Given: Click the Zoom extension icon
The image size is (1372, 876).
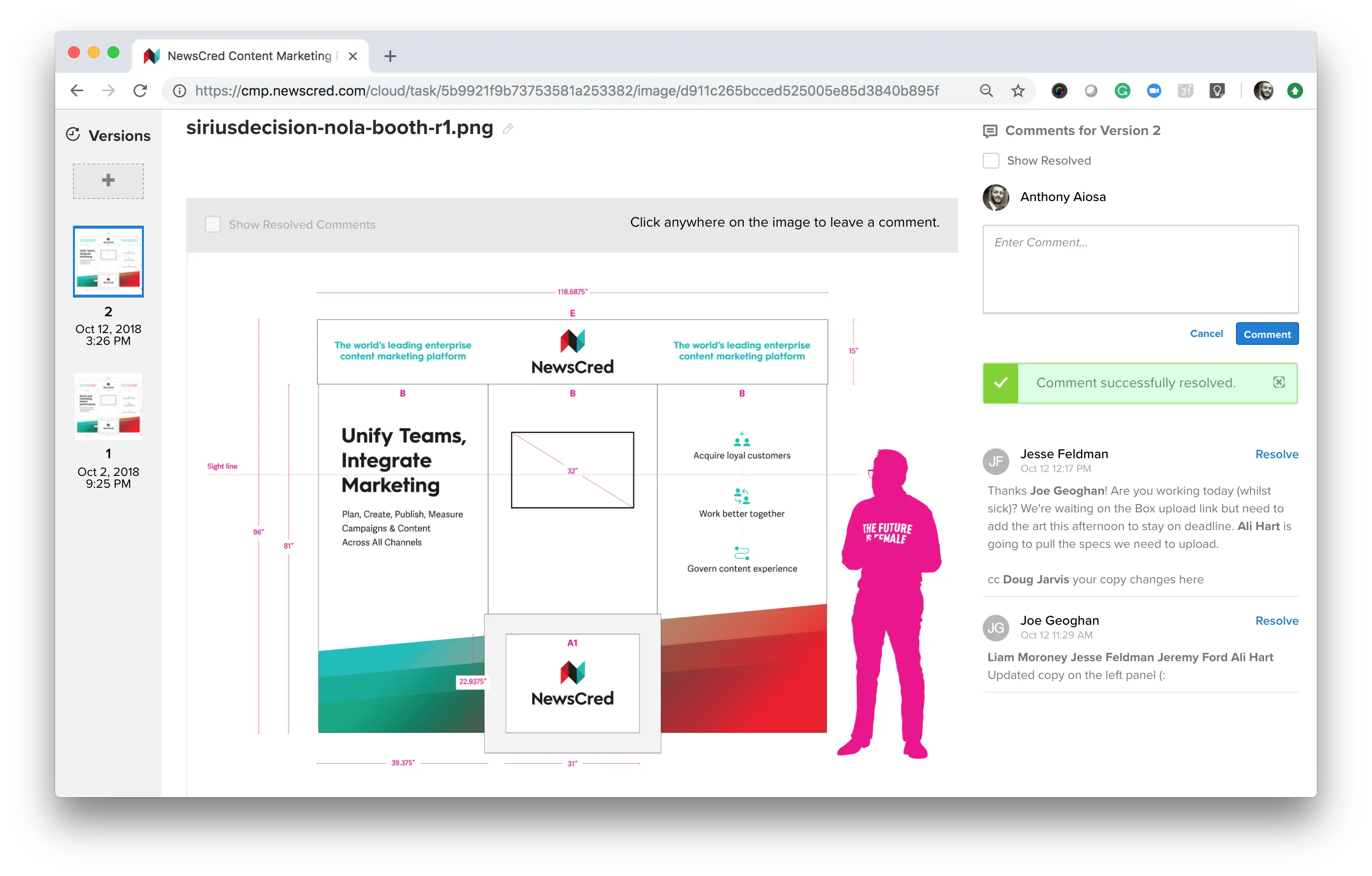Looking at the screenshot, I should pos(1154,91).
